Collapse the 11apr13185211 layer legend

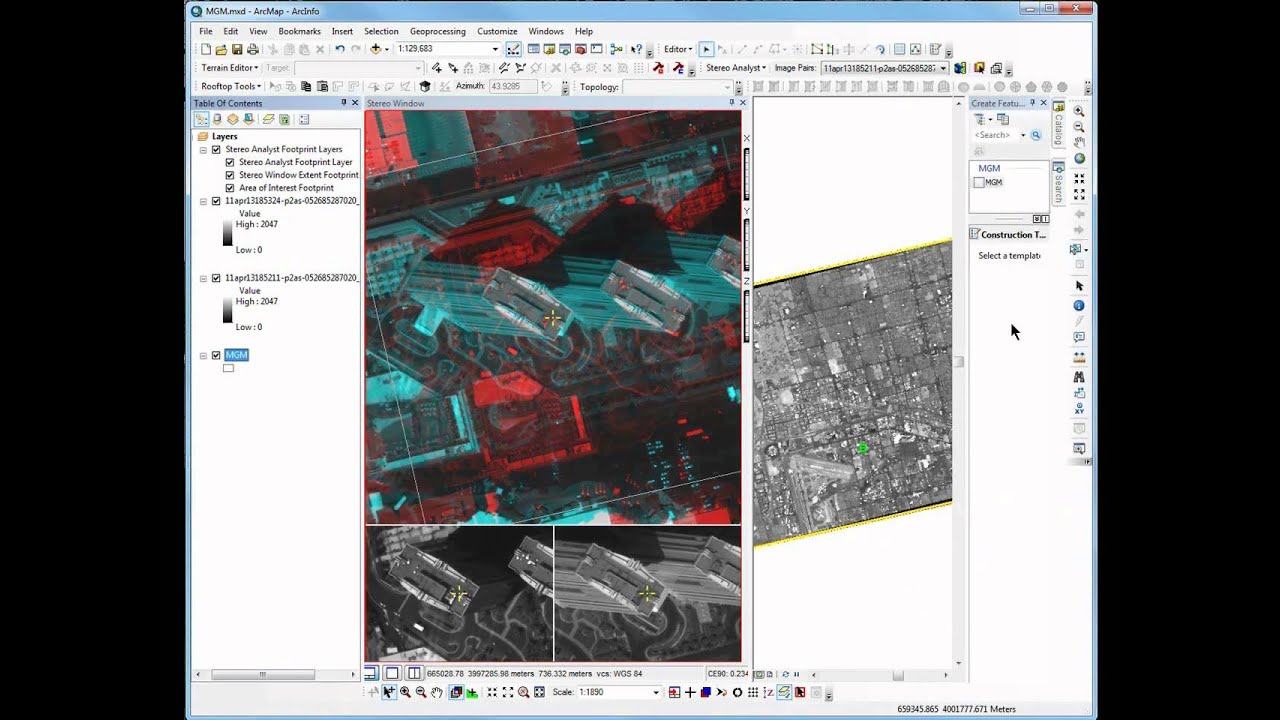click(203, 278)
